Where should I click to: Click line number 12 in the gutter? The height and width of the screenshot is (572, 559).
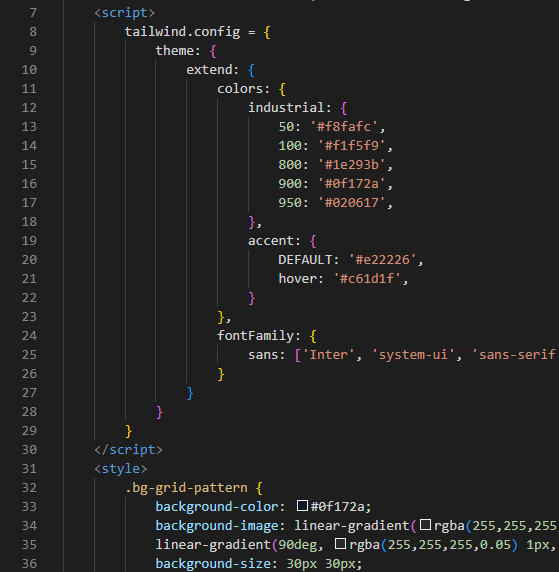click(29, 108)
